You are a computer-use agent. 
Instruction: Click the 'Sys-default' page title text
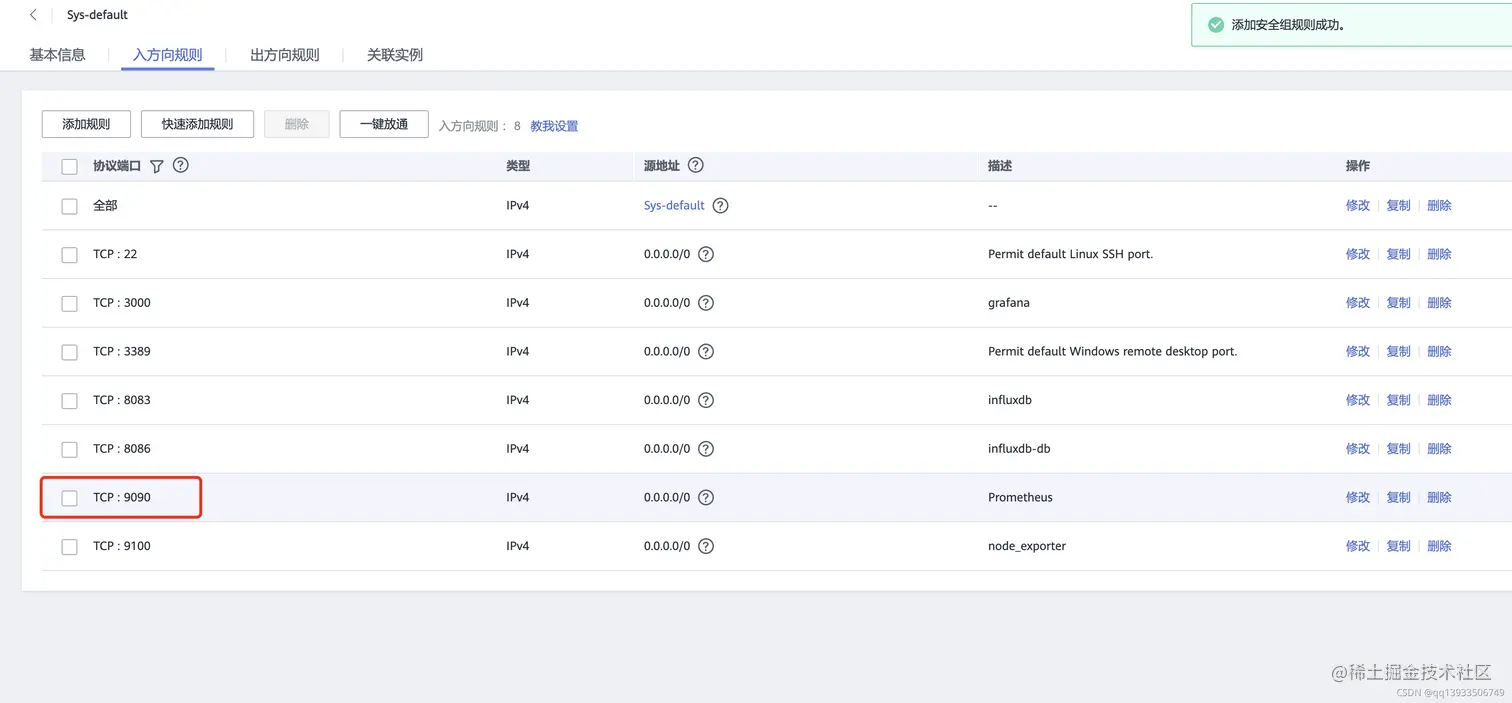(x=97, y=15)
